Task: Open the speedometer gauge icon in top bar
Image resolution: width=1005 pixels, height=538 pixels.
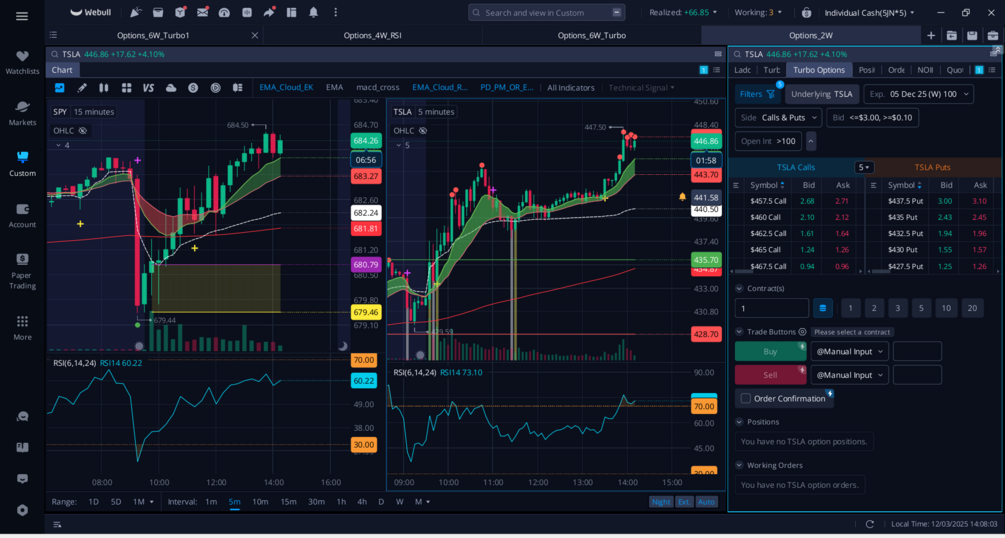Action: click(x=224, y=12)
